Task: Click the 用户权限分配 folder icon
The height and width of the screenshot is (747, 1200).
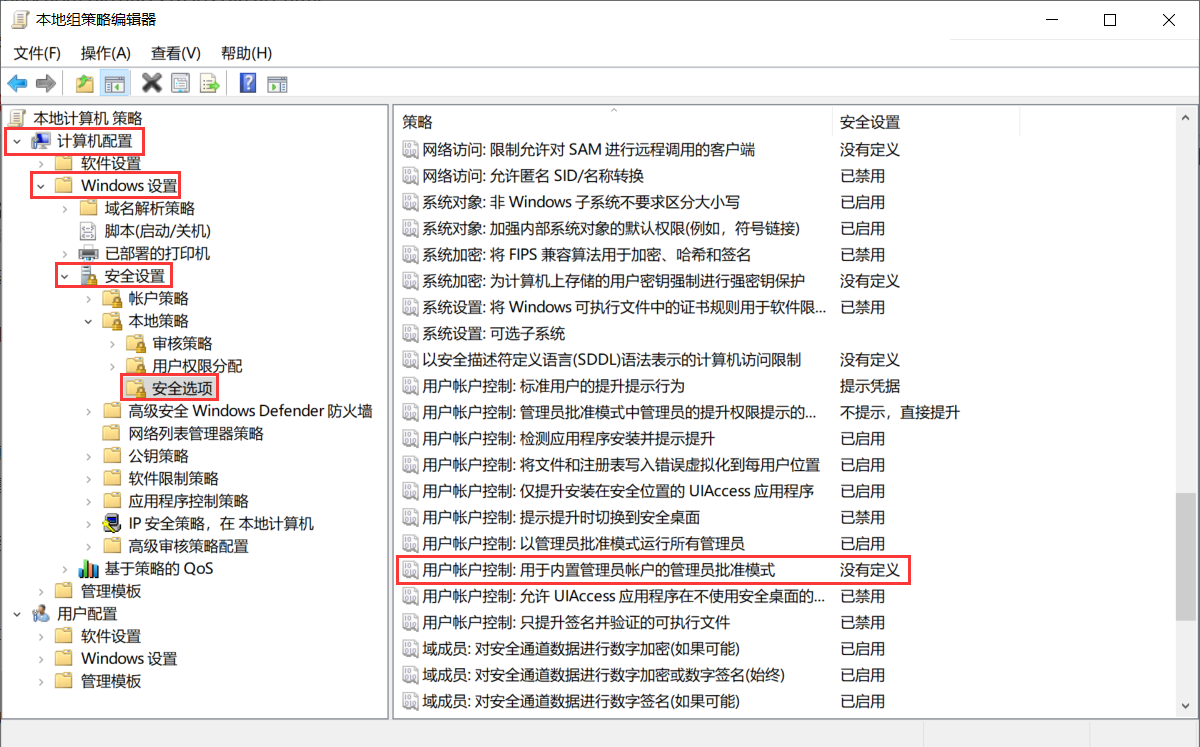Action: coord(136,366)
